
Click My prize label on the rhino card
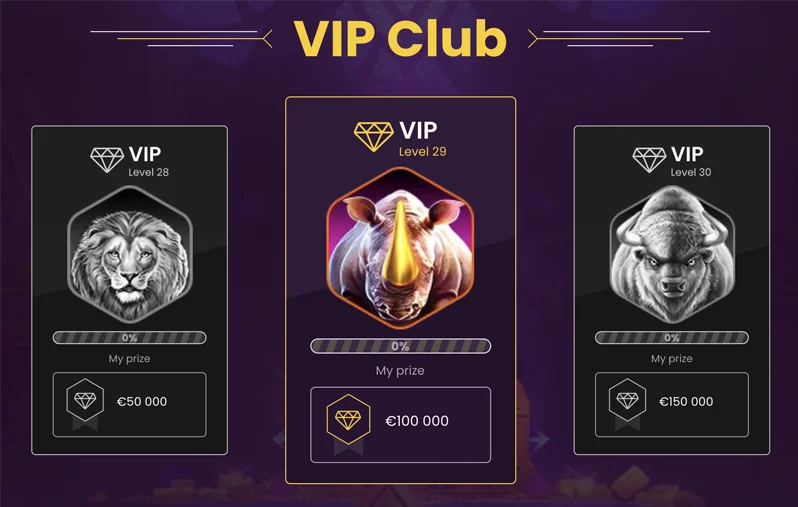(400, 371)
